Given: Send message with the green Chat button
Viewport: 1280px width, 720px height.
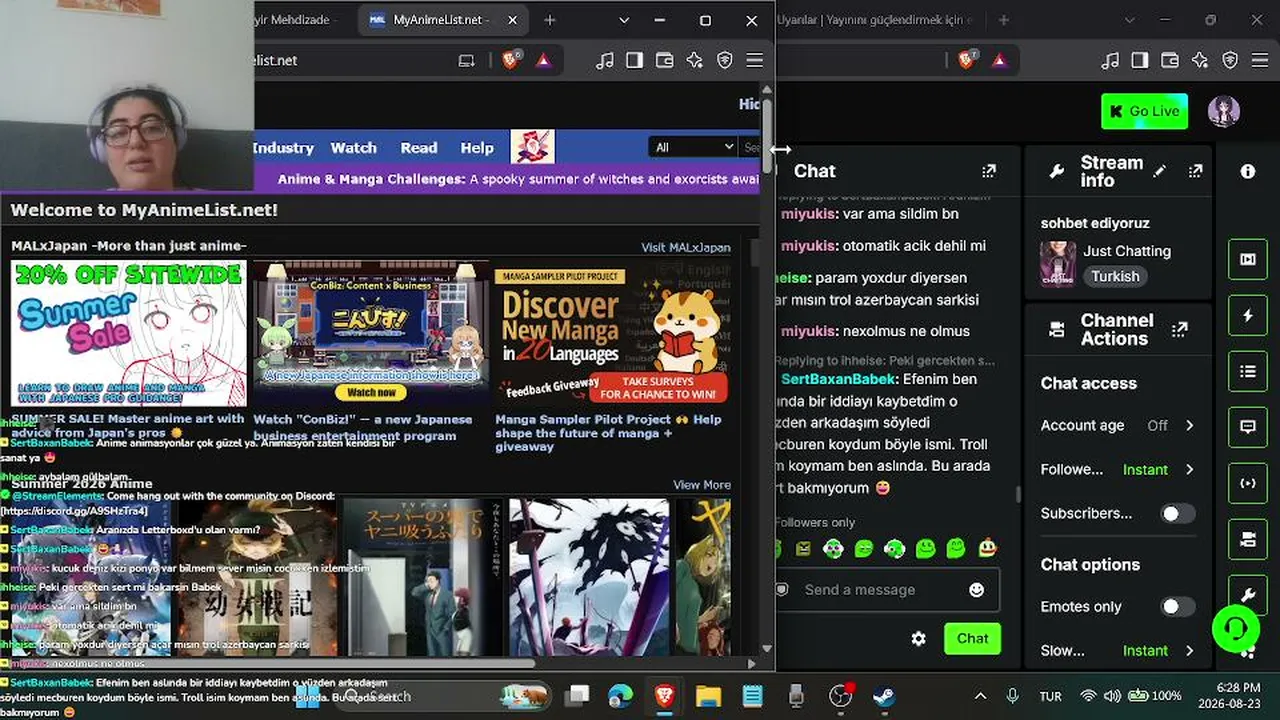Looking at the screenshot, I should coord(972,639).
